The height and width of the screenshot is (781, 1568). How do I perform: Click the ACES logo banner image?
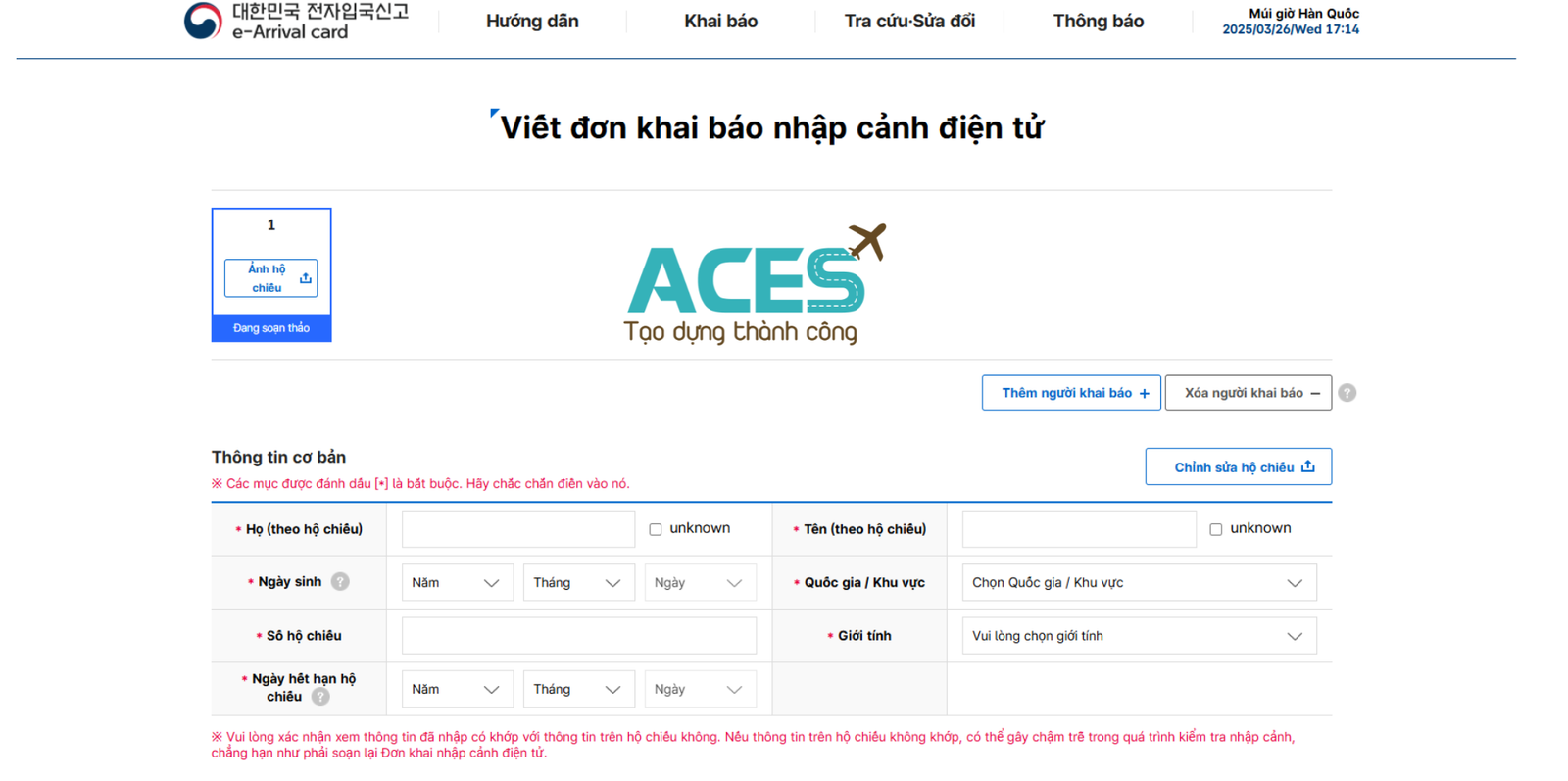[755, 284]
